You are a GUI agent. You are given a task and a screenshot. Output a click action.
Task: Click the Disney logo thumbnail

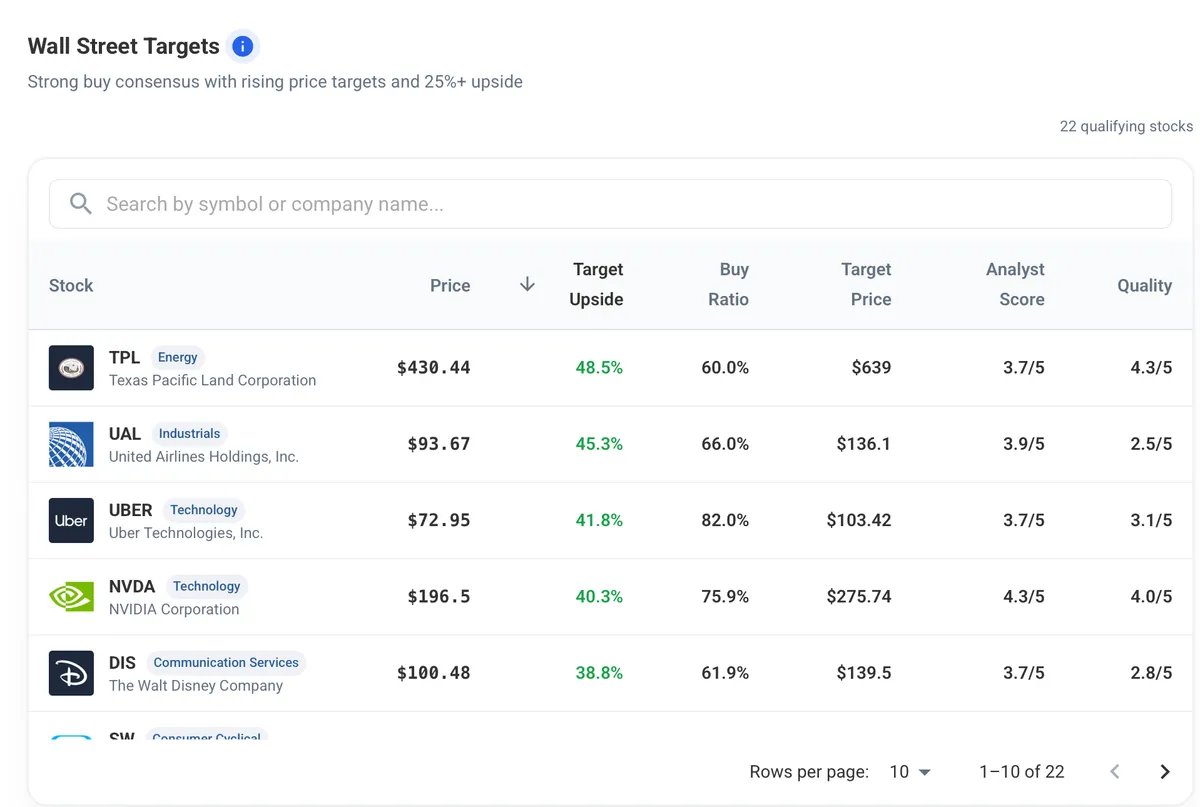click(x=71, y=673)
